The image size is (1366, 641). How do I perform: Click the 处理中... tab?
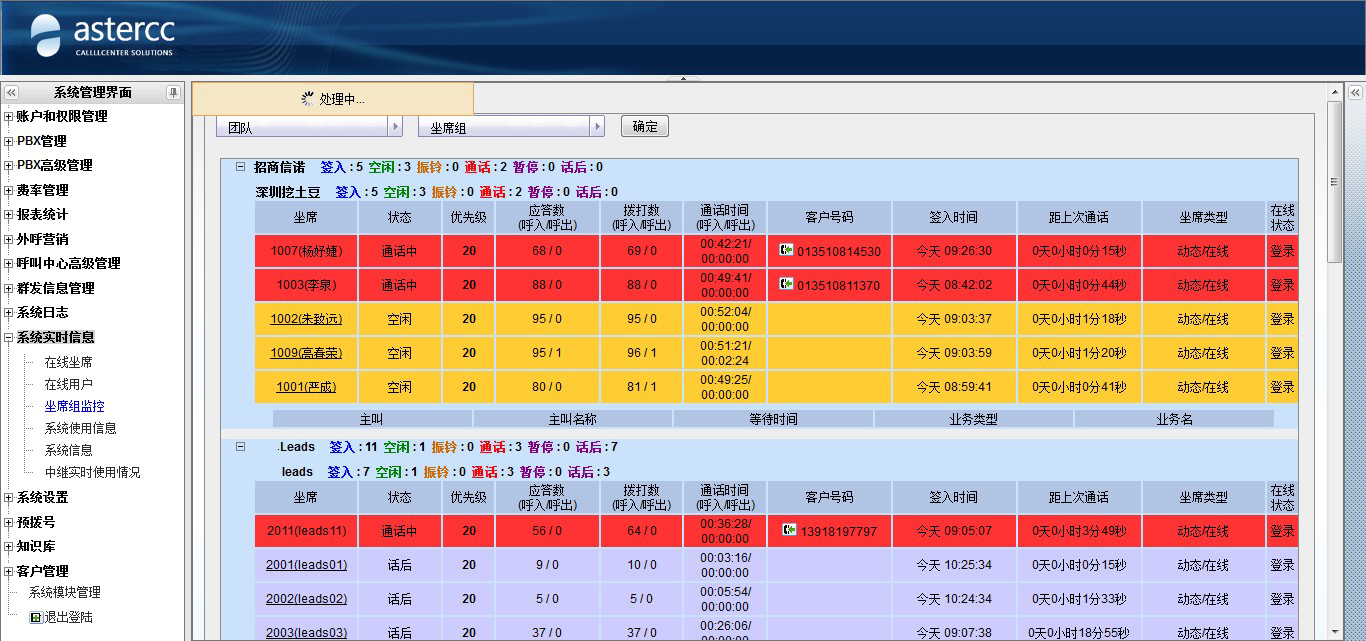[332, 99]
